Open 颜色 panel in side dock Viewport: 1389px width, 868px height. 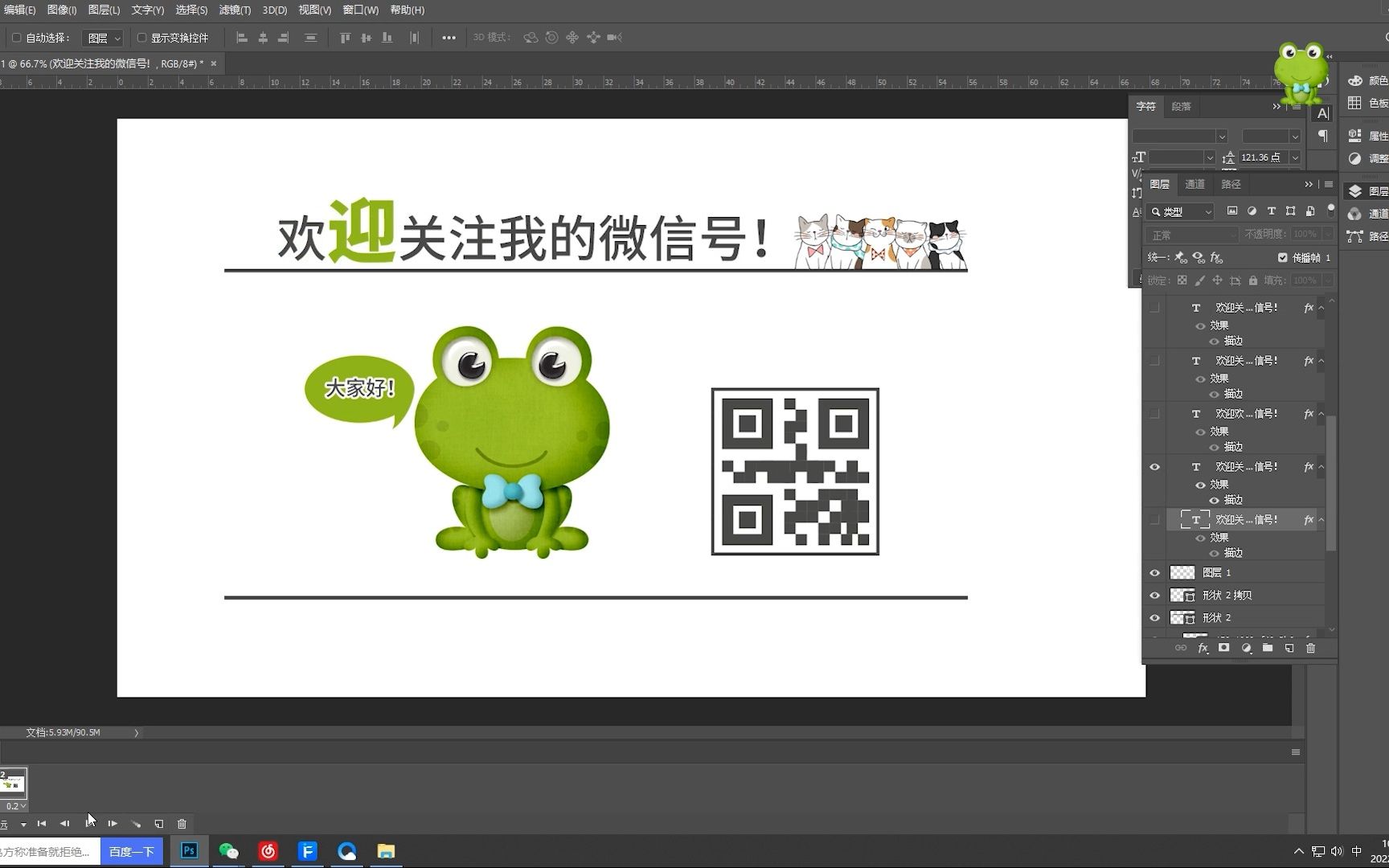pyautogui.click(x=1369, y=80)
